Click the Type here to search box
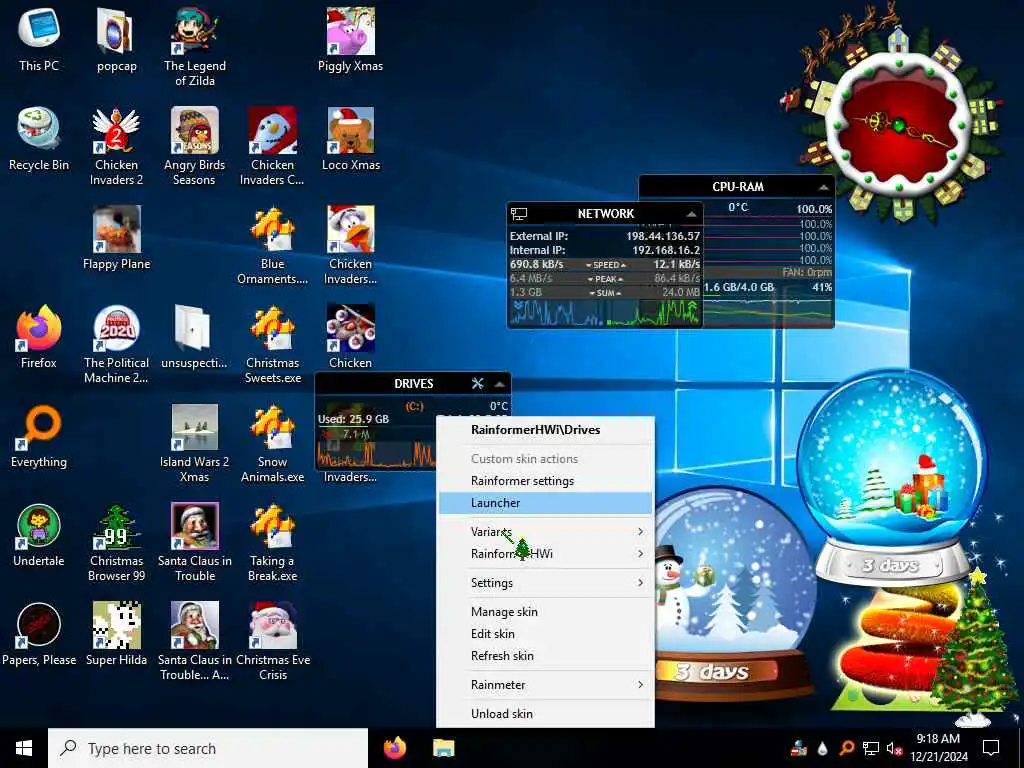1024x768 pixels. pyautogui.click(x=208, y=748)
